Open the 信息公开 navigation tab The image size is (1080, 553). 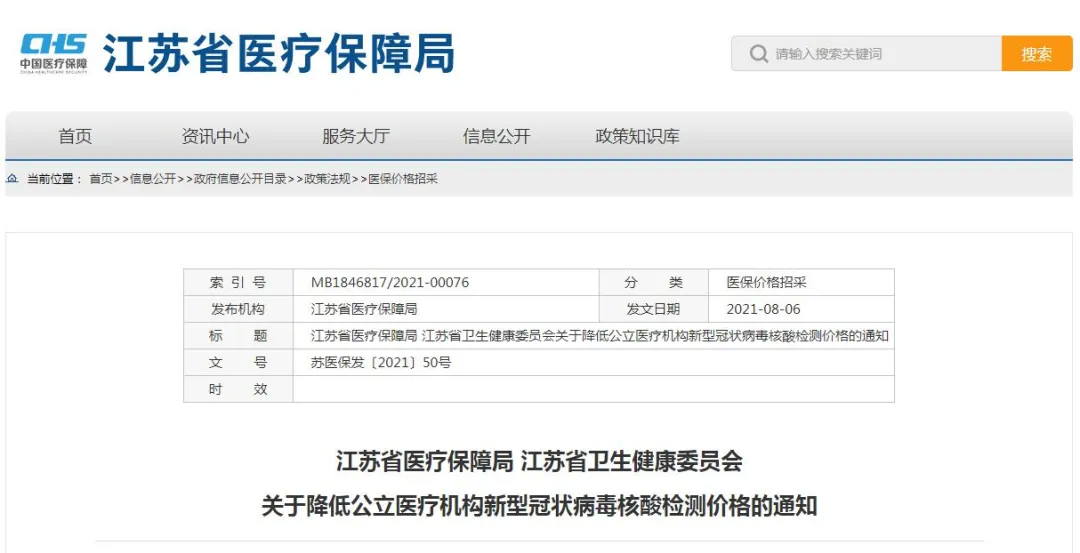click(497, 136)
